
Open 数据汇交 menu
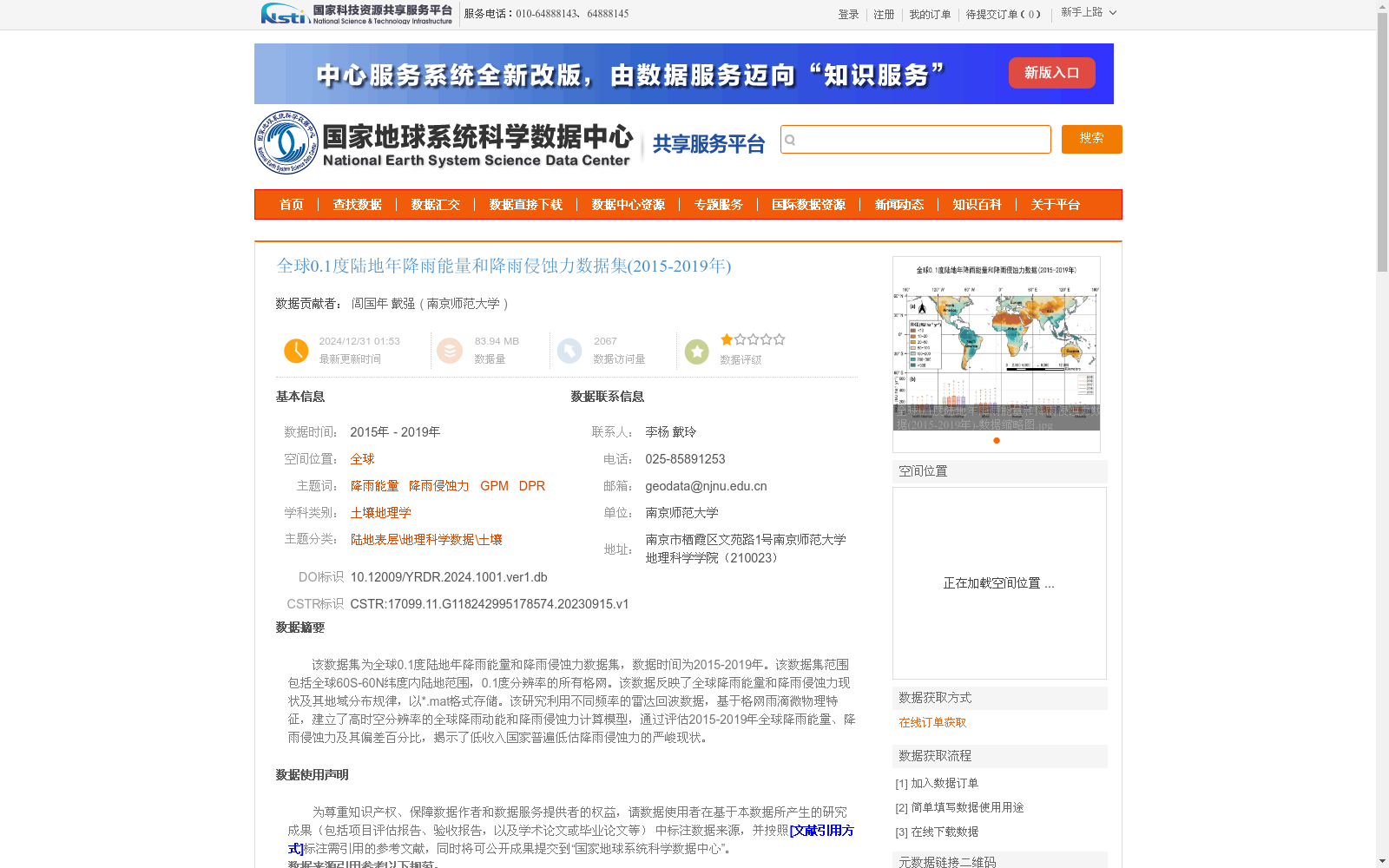tap(436, 205)
